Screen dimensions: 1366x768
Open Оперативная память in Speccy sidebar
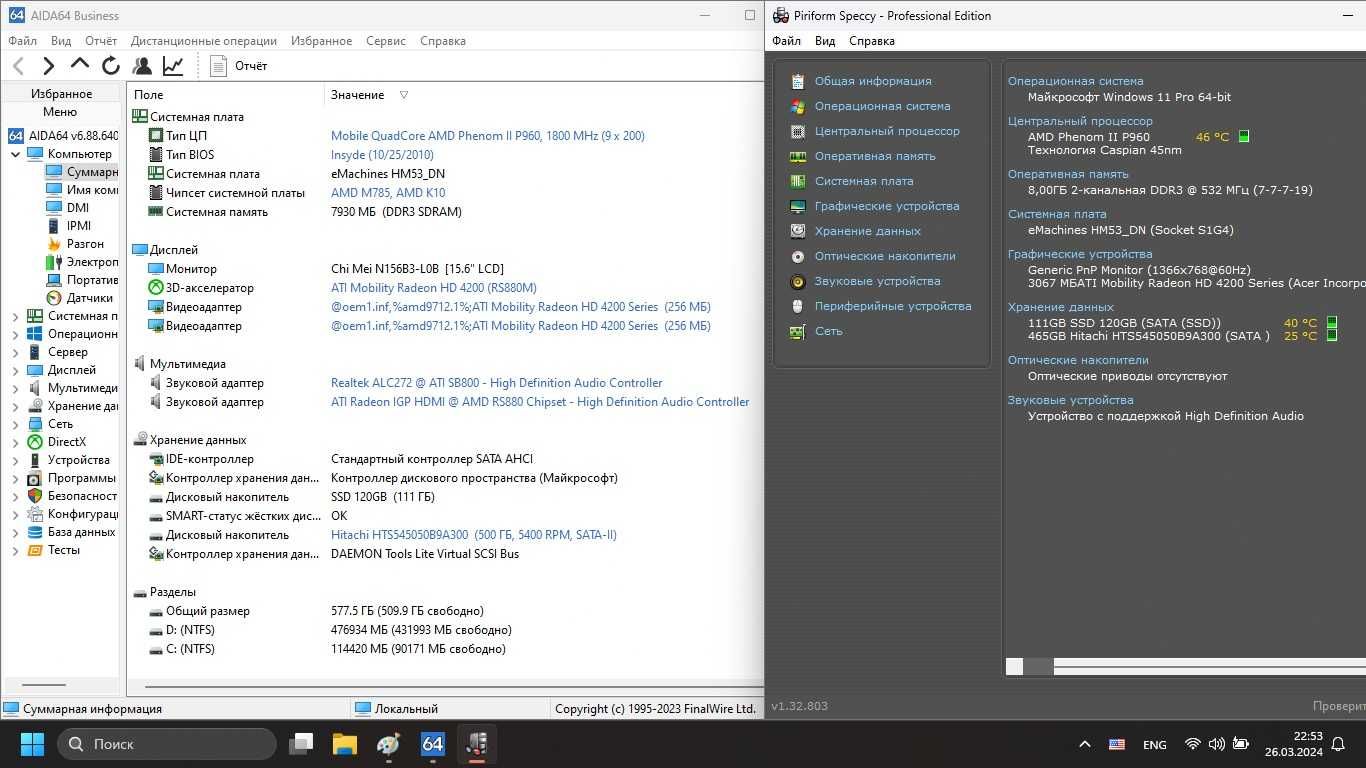point(875,156)
